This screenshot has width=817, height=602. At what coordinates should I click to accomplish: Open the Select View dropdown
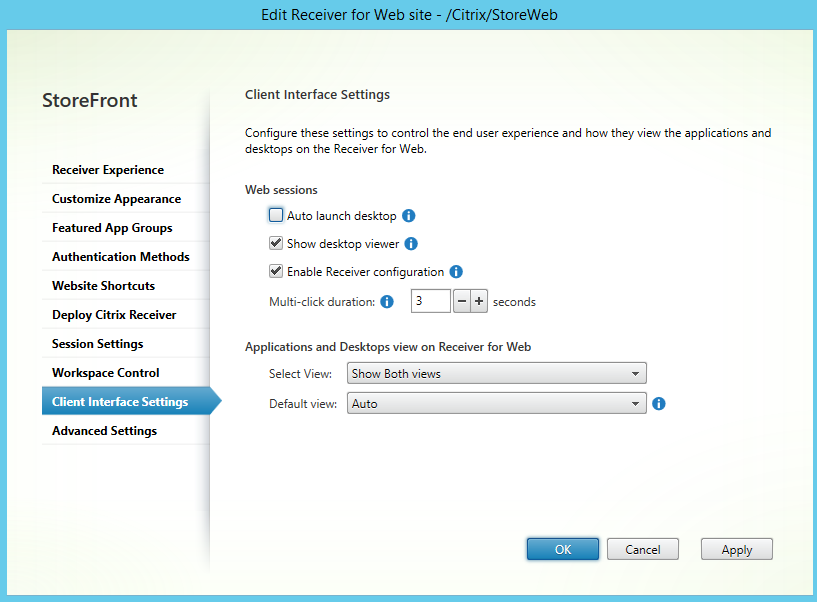coord(497,374)
